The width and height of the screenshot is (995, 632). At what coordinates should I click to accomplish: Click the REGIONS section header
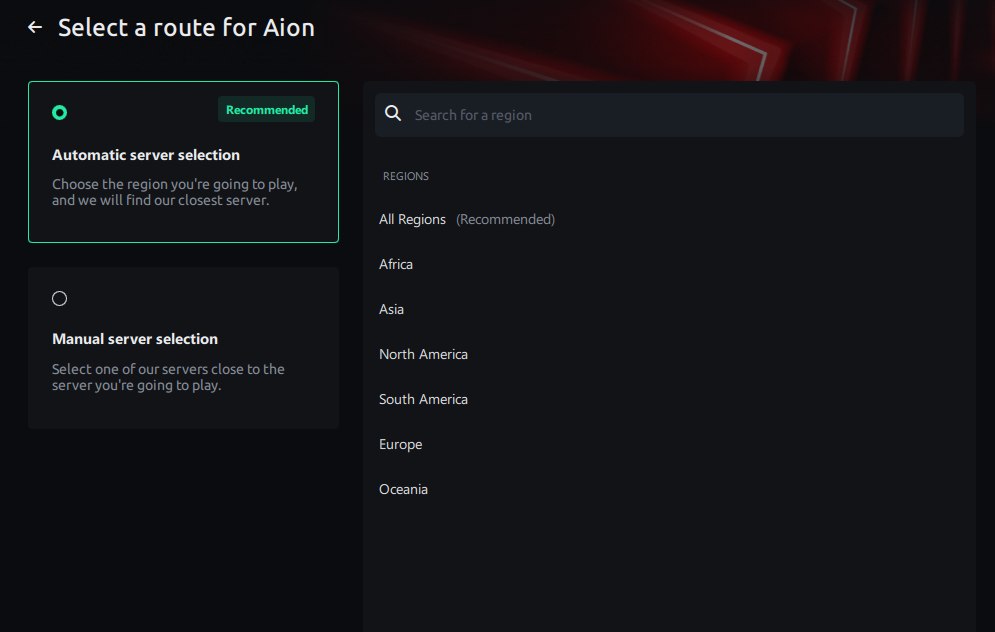point(405,176)
